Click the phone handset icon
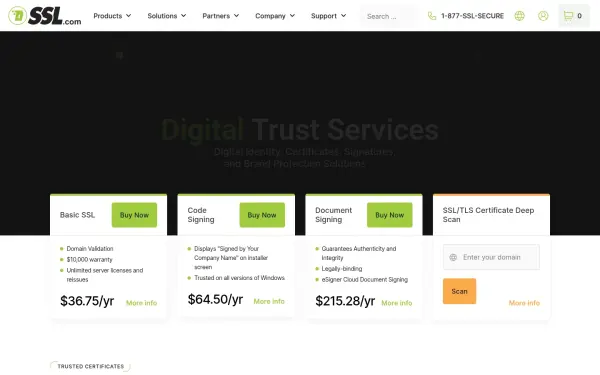This screenshot has width=600, height=375. click(x=432, y=16)
